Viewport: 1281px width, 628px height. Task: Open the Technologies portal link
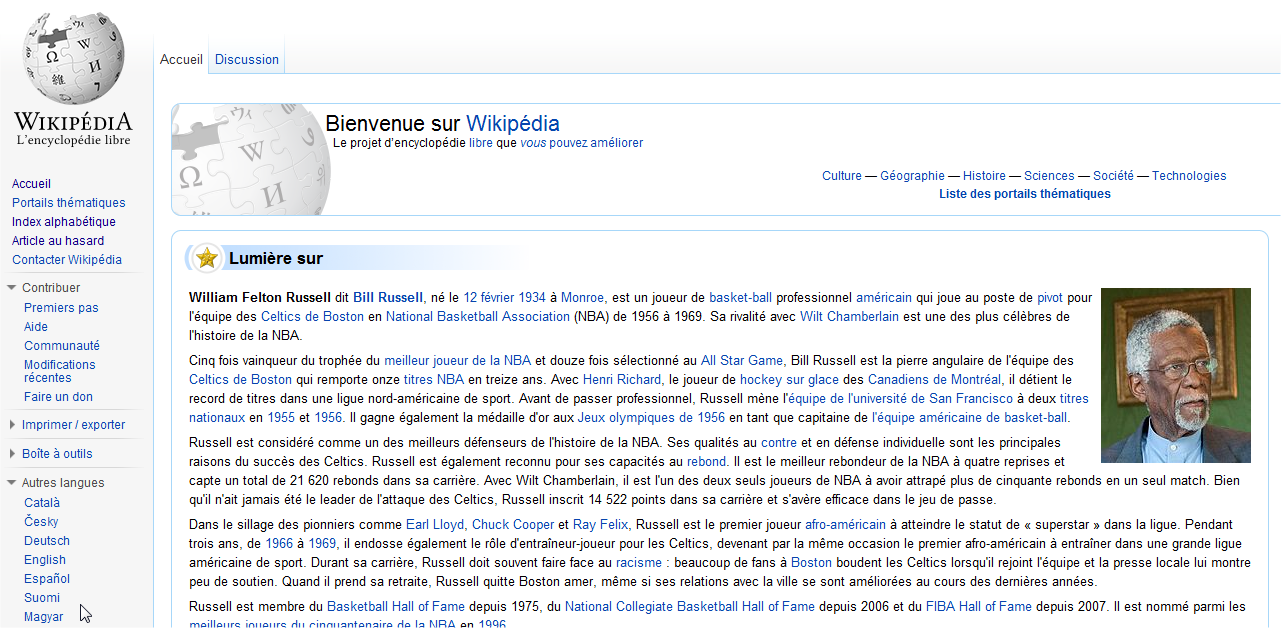1189,176
